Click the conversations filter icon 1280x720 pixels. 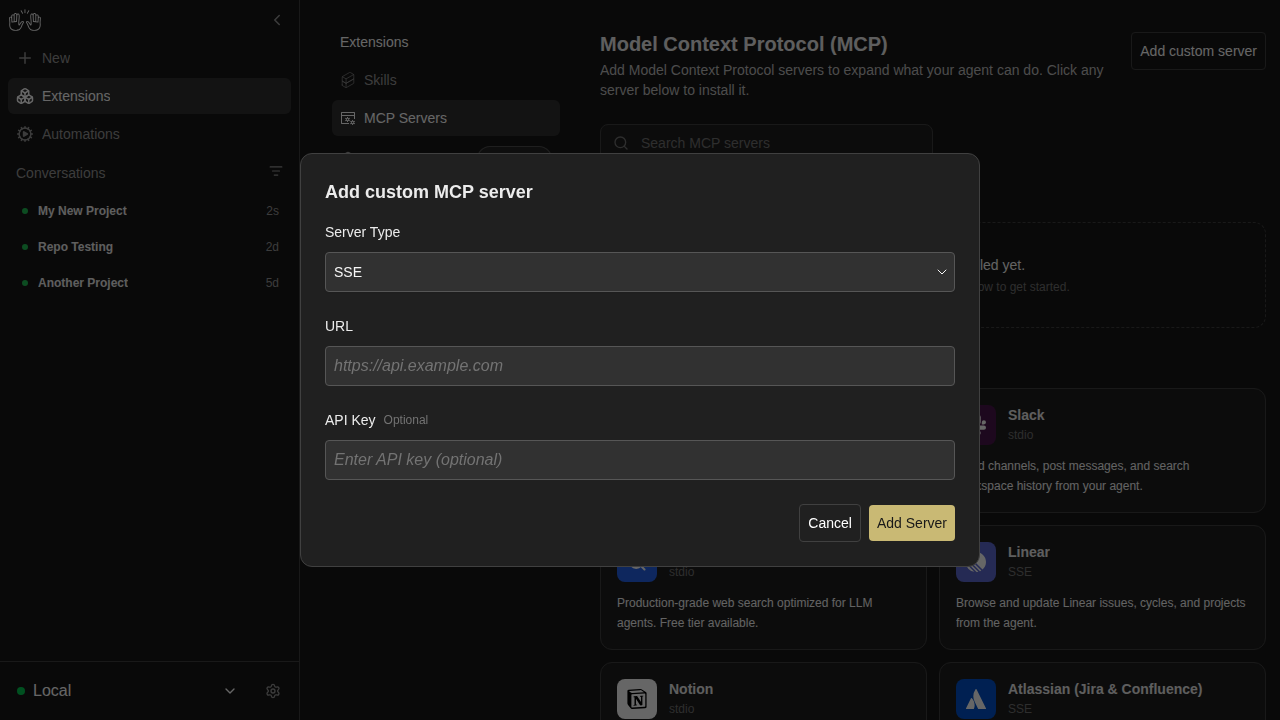click(x=276, y=172)
